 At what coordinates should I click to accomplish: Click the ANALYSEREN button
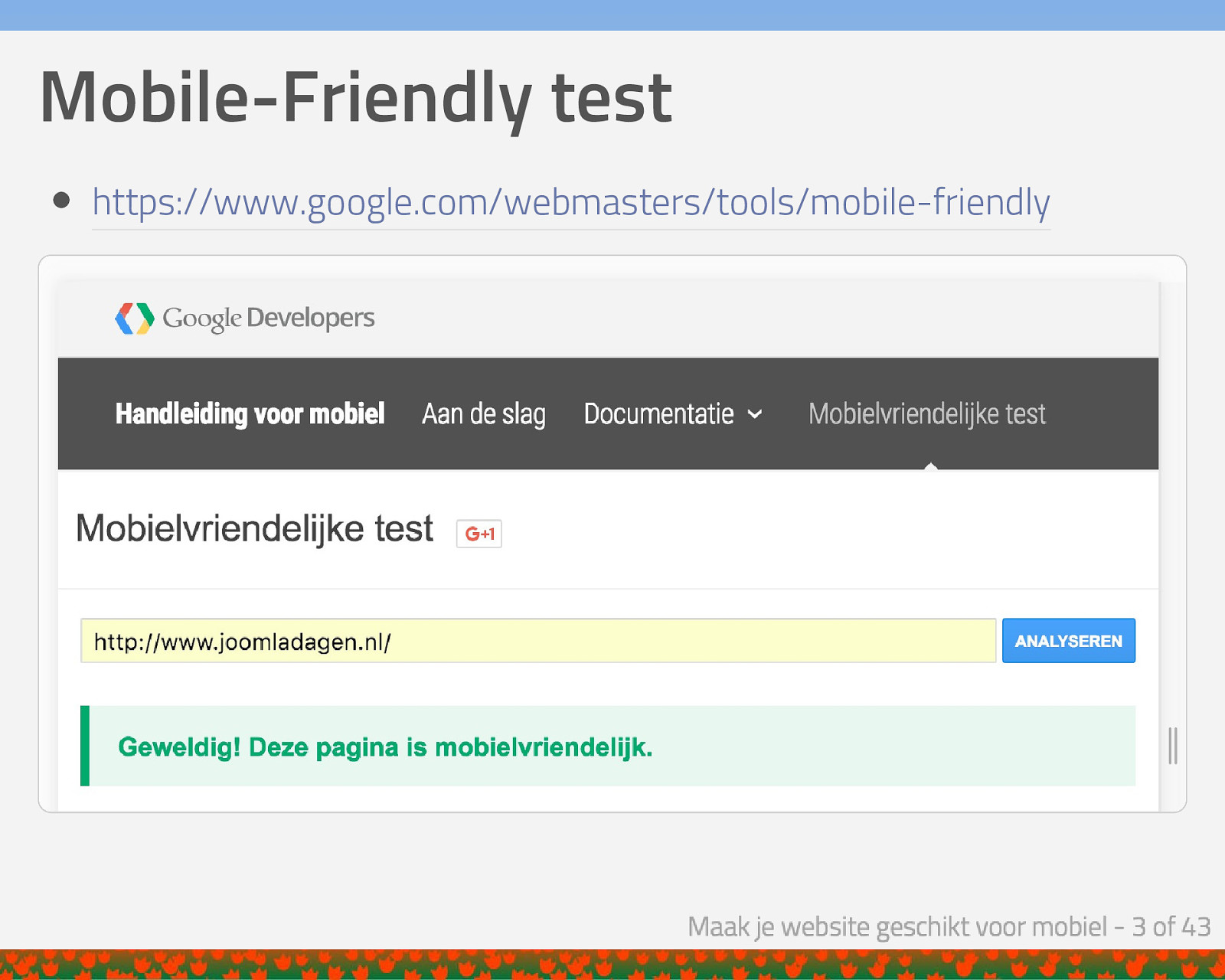click(x=1069, y=641)
